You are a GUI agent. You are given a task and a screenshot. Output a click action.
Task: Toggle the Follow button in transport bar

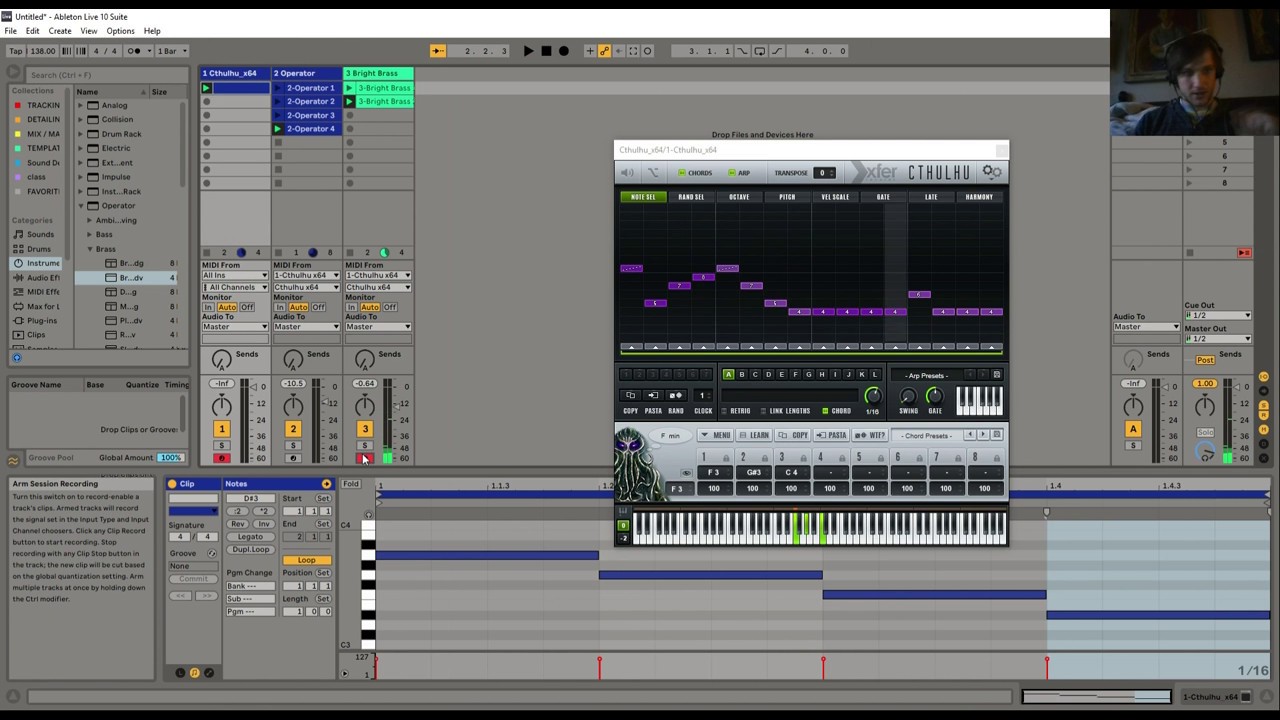click(x=438, y=51)
